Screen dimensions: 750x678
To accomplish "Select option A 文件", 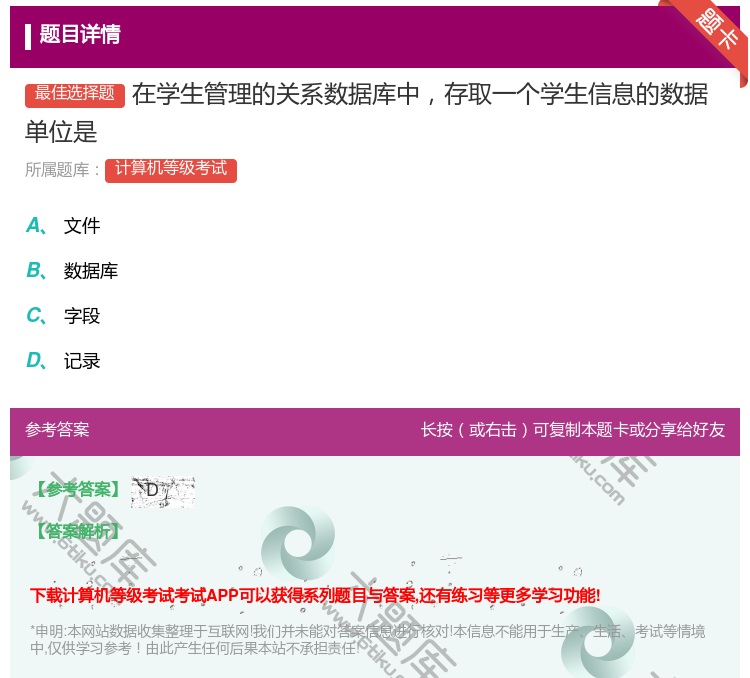I will [63, 226].
